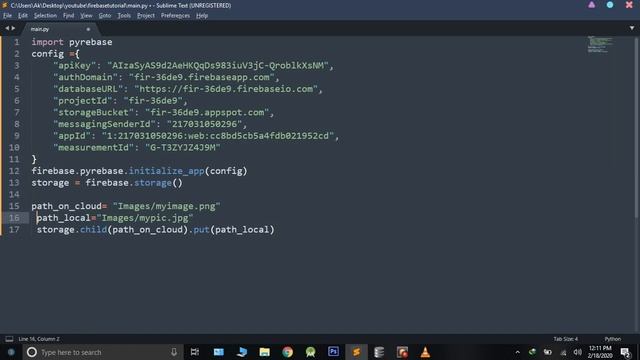Viewport: 640px width, 360px height.
Task: Click the "projectId" key on line 6
Action: tap(82, 100)
